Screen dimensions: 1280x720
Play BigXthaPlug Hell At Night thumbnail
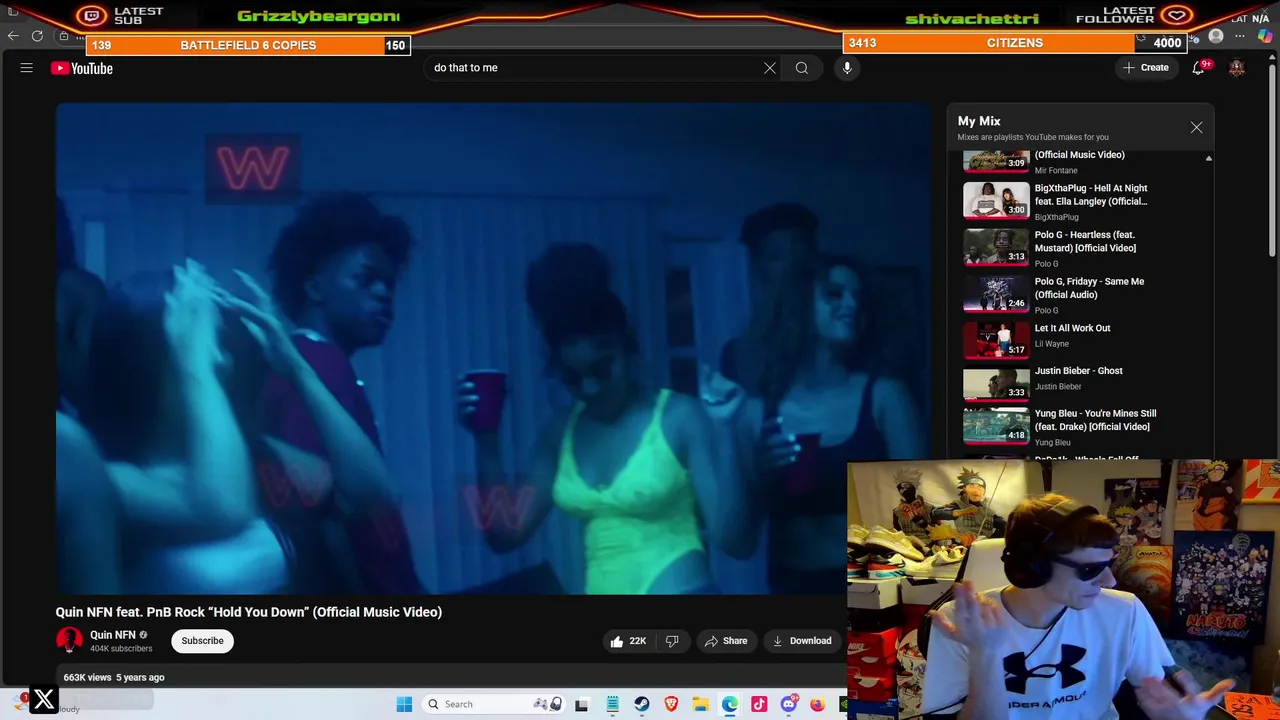click(x=996, y=200)
